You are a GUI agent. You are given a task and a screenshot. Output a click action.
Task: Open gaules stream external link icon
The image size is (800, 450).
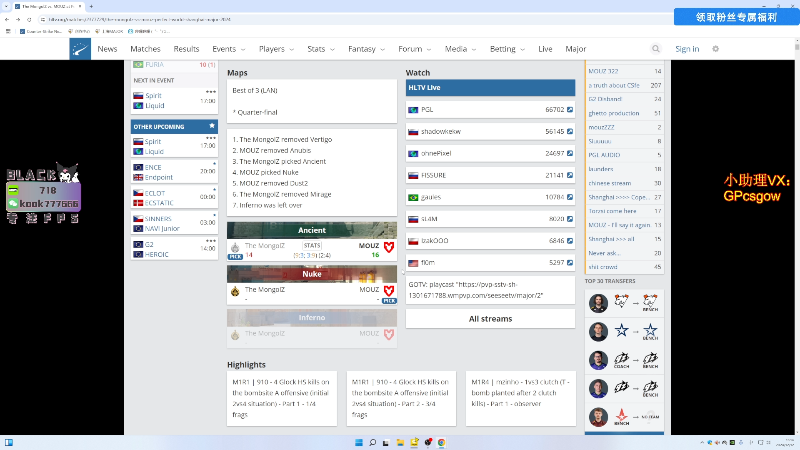[570, 197]
